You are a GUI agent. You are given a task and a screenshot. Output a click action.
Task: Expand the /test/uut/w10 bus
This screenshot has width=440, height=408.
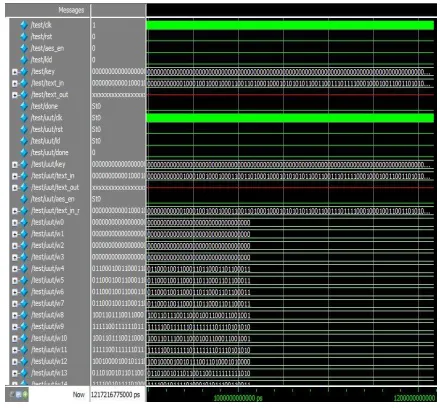(15, 339)
